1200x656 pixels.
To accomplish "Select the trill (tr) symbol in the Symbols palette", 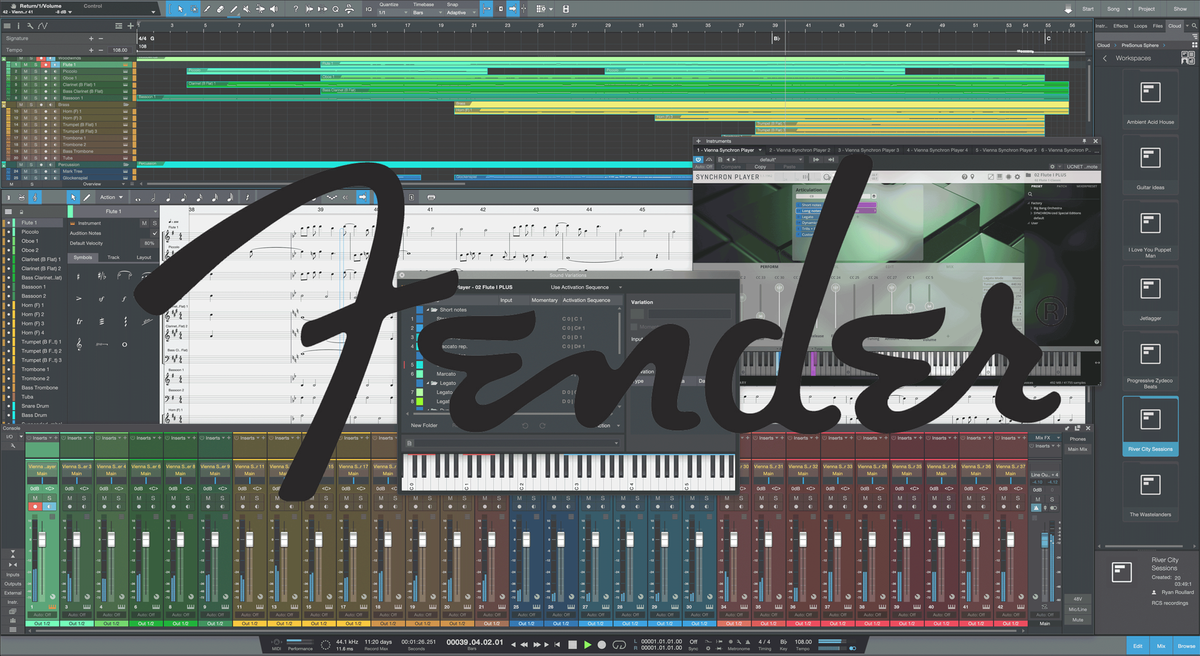I will tap(78, 321).
